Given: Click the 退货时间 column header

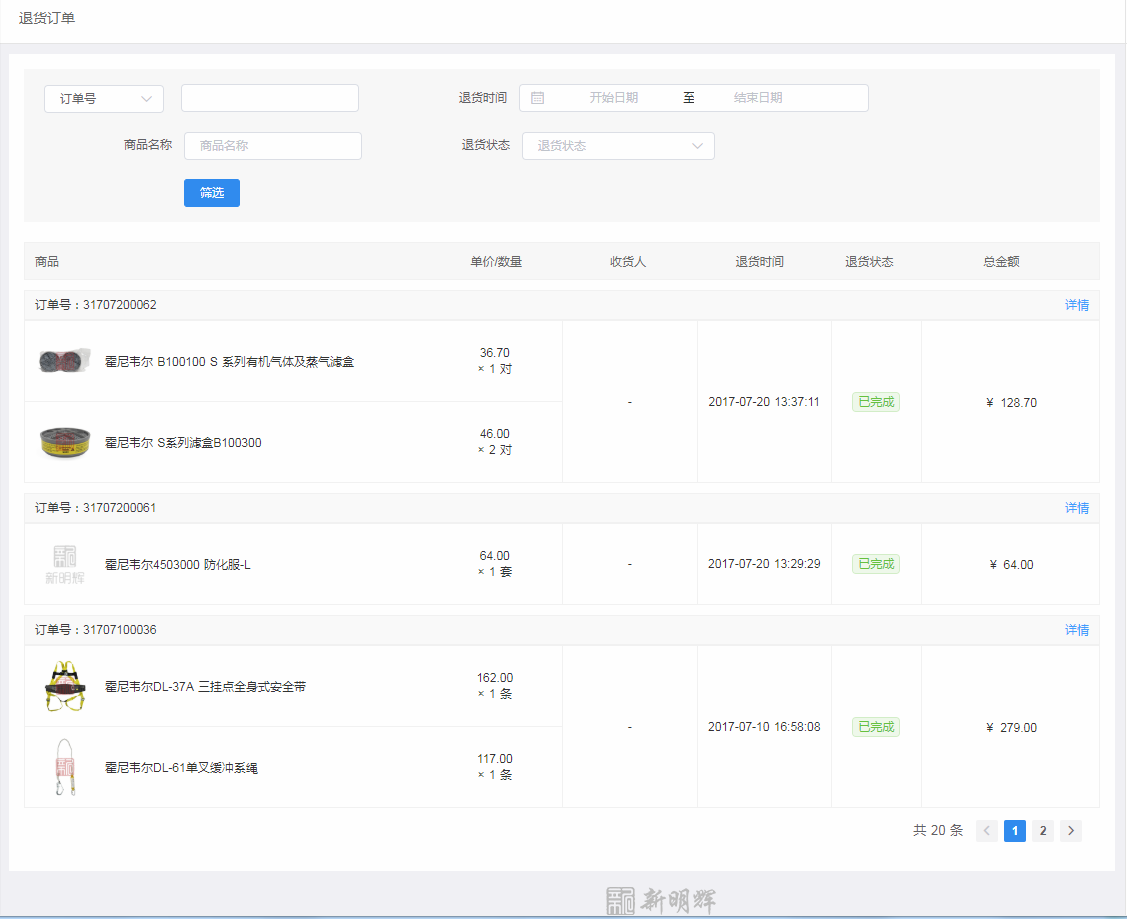Looking at the screenshot, I should click(x=760, y=262).
